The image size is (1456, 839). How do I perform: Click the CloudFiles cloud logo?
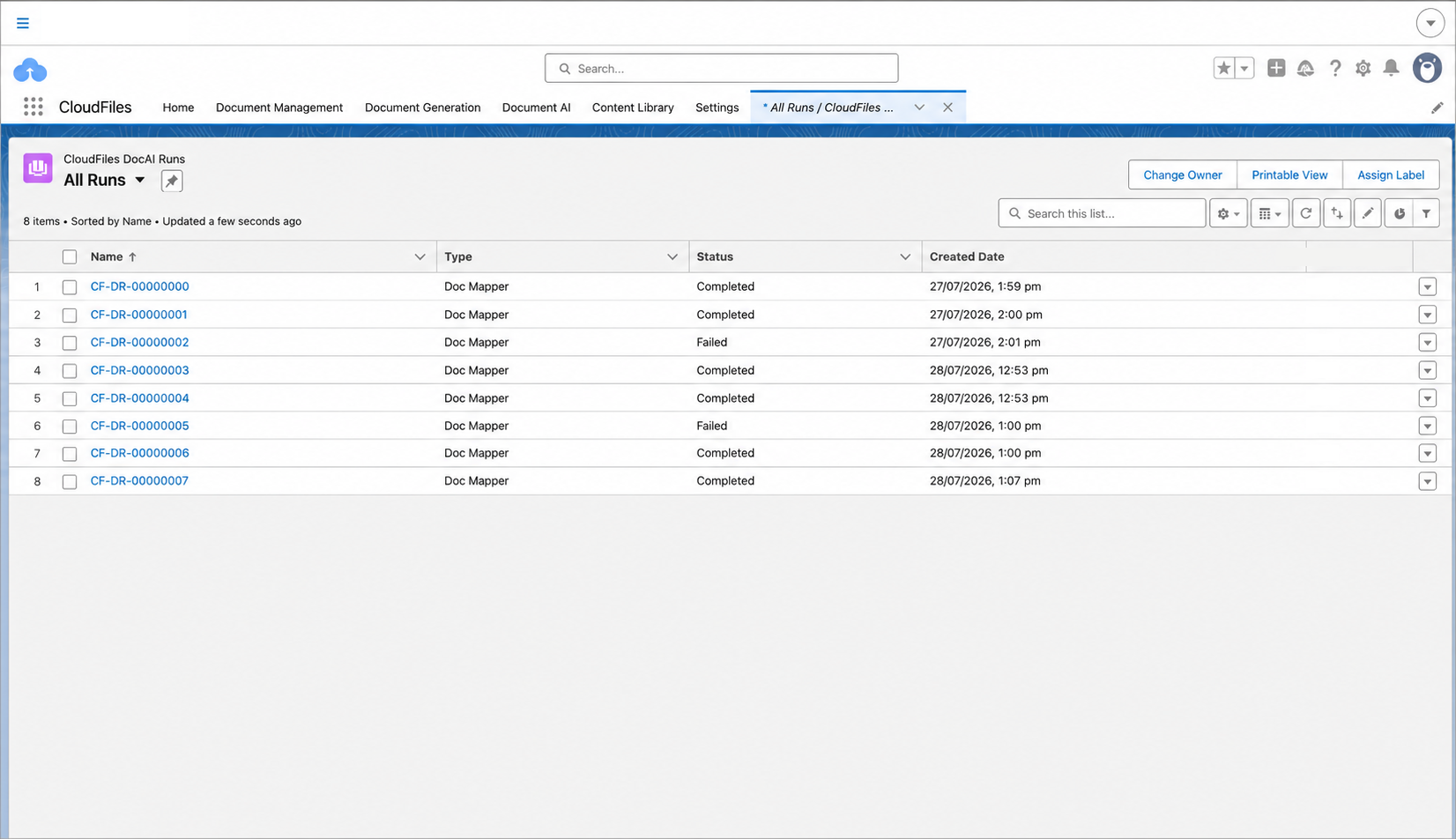(x=30, y=70)
